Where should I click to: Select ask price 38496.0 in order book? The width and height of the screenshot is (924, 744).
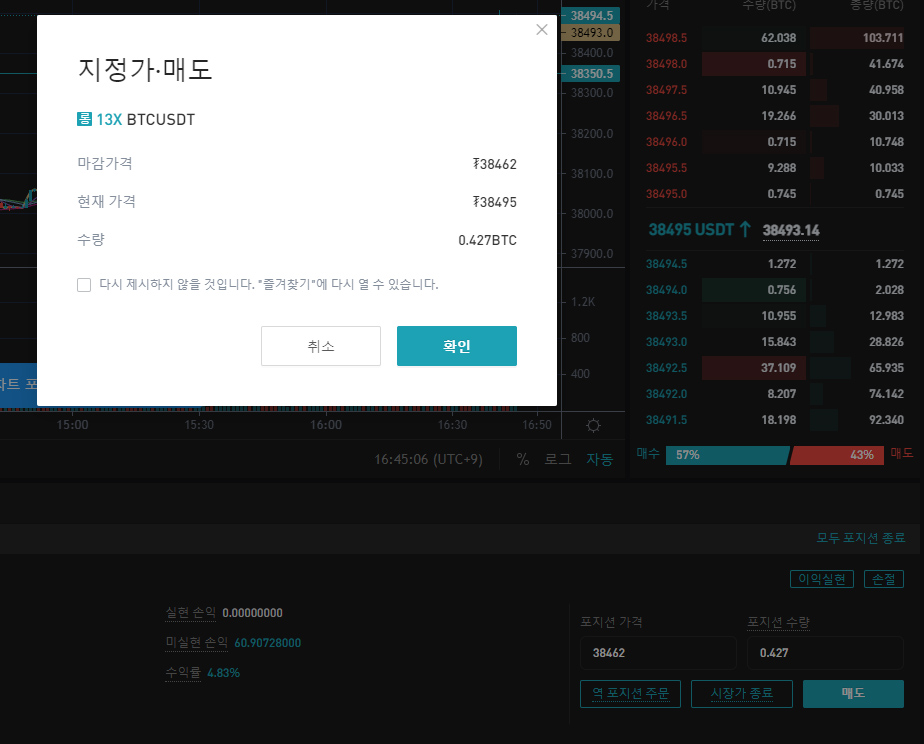[x=666, y=141]
